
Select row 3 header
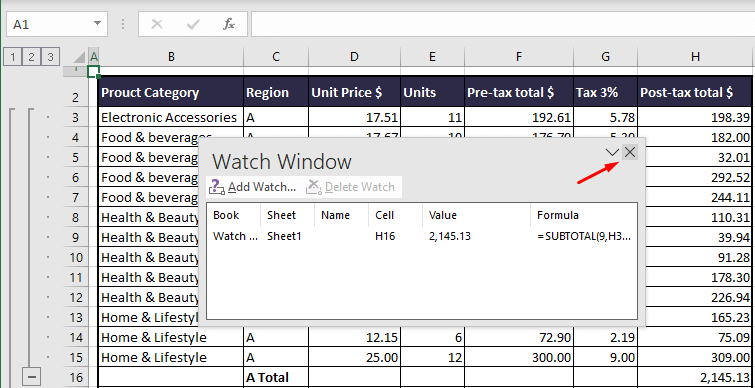click(76, 118)
